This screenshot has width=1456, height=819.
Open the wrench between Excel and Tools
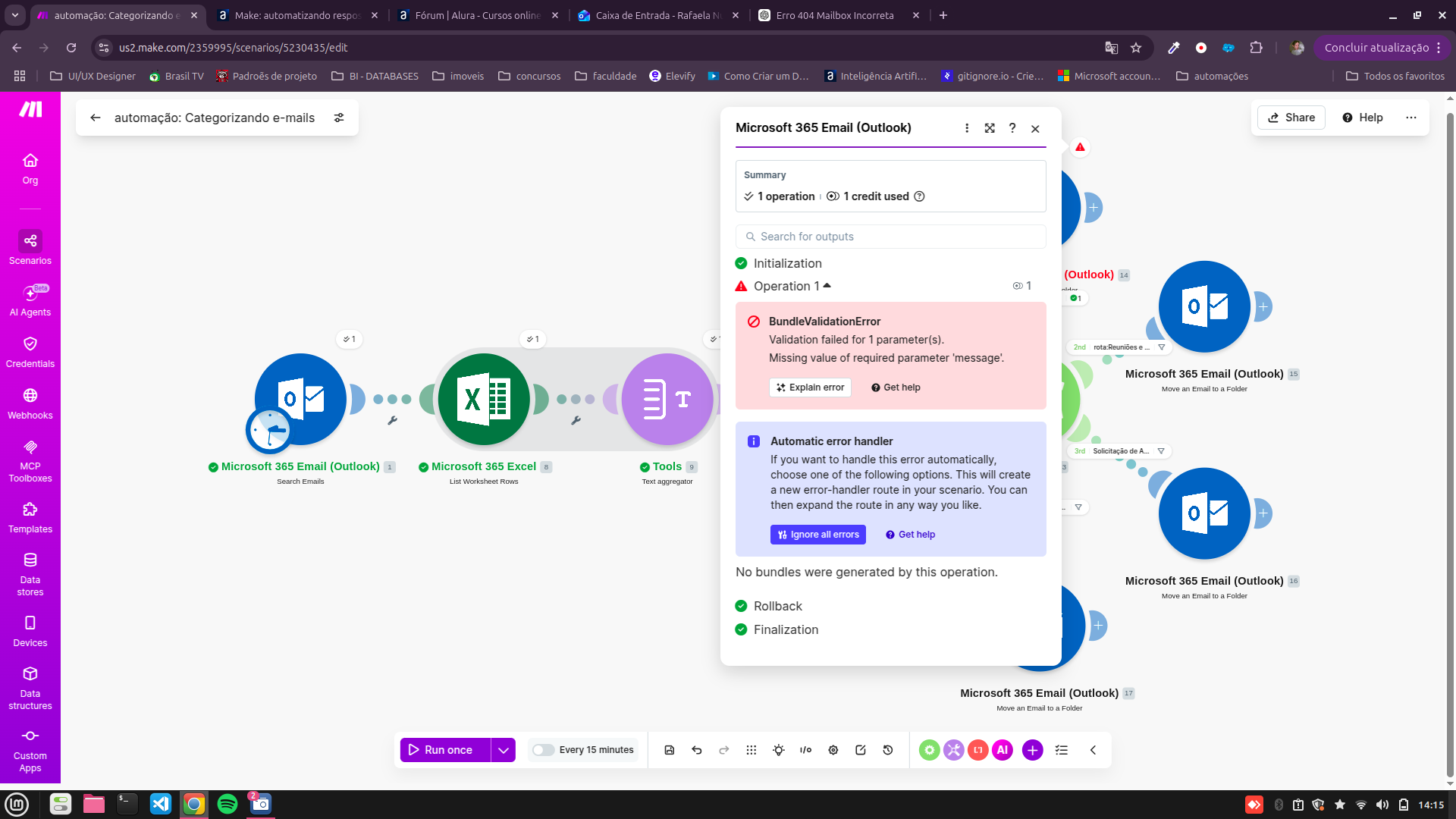click(576, 421)
